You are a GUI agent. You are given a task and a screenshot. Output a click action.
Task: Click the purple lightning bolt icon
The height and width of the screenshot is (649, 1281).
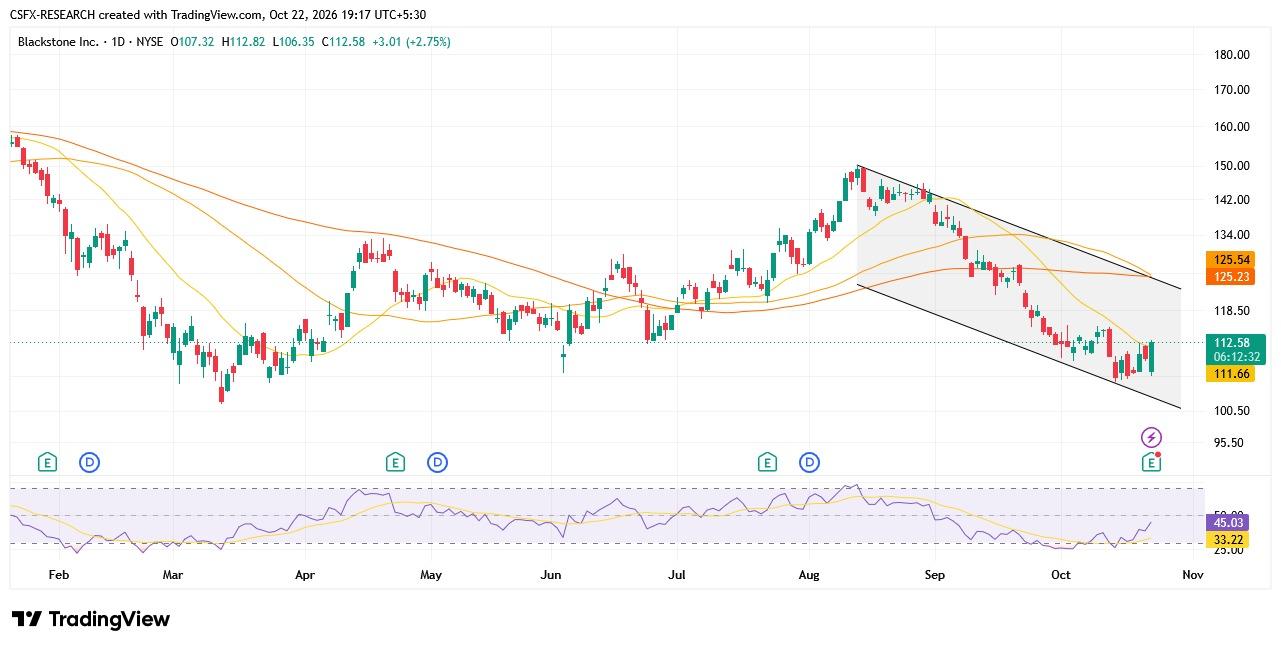coord(1152,437)
